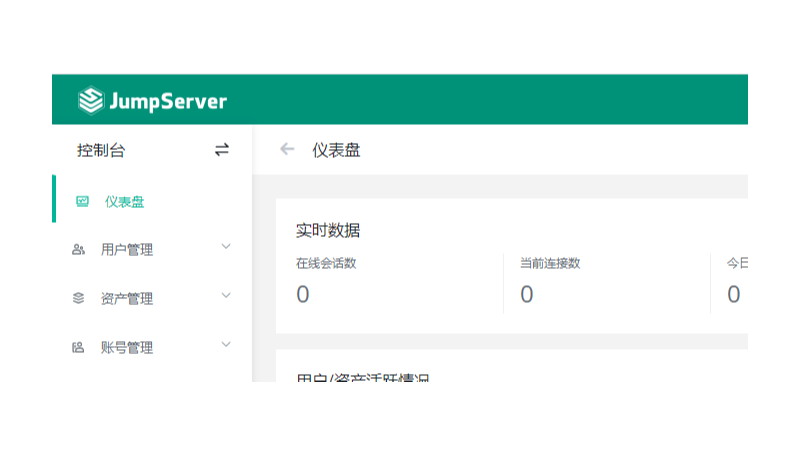Open the 资产管理 menu
Screen dimensions: 800x453
click(x=152, y=298)
